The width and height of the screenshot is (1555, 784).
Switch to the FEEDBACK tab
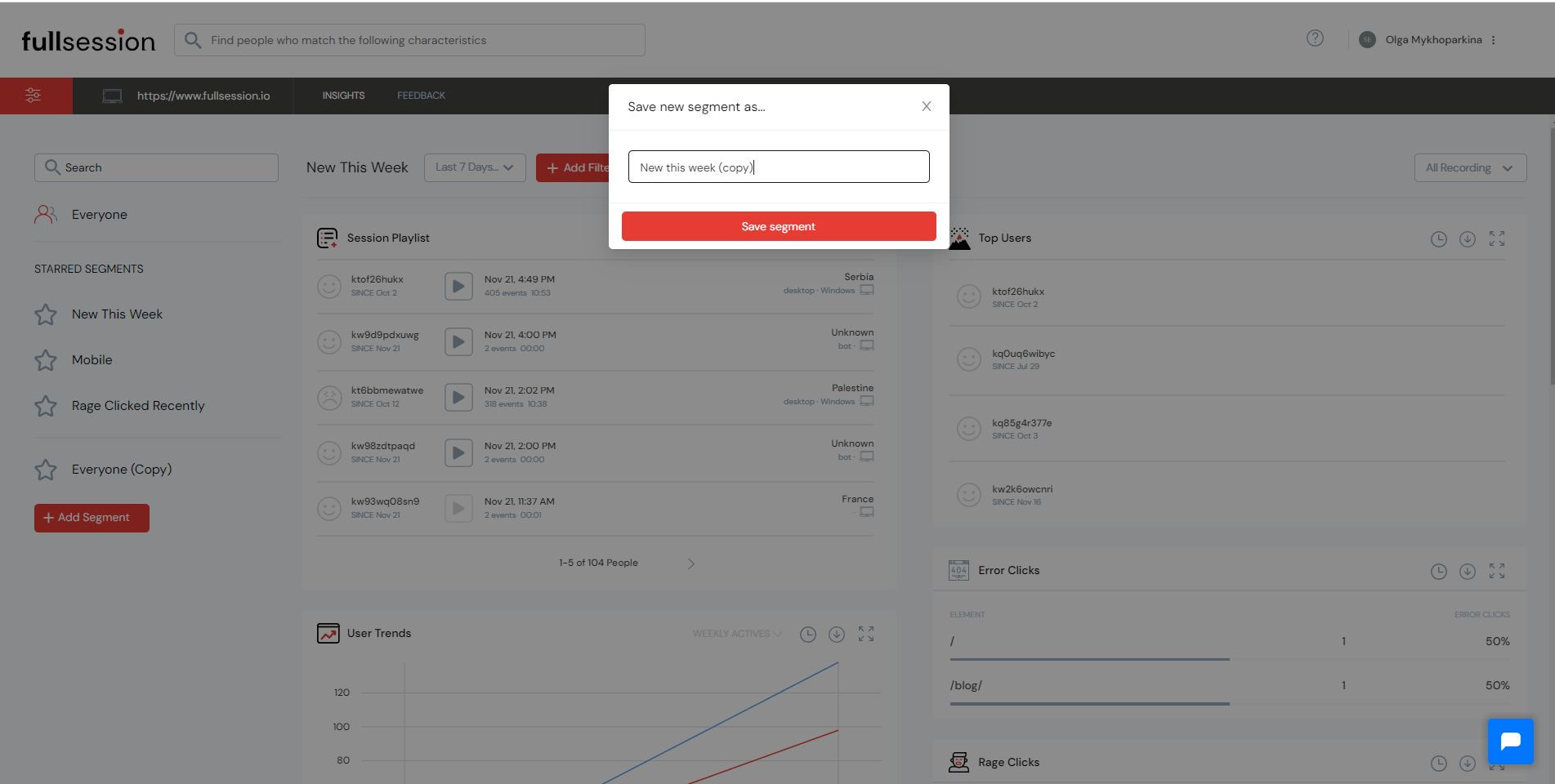421,96
